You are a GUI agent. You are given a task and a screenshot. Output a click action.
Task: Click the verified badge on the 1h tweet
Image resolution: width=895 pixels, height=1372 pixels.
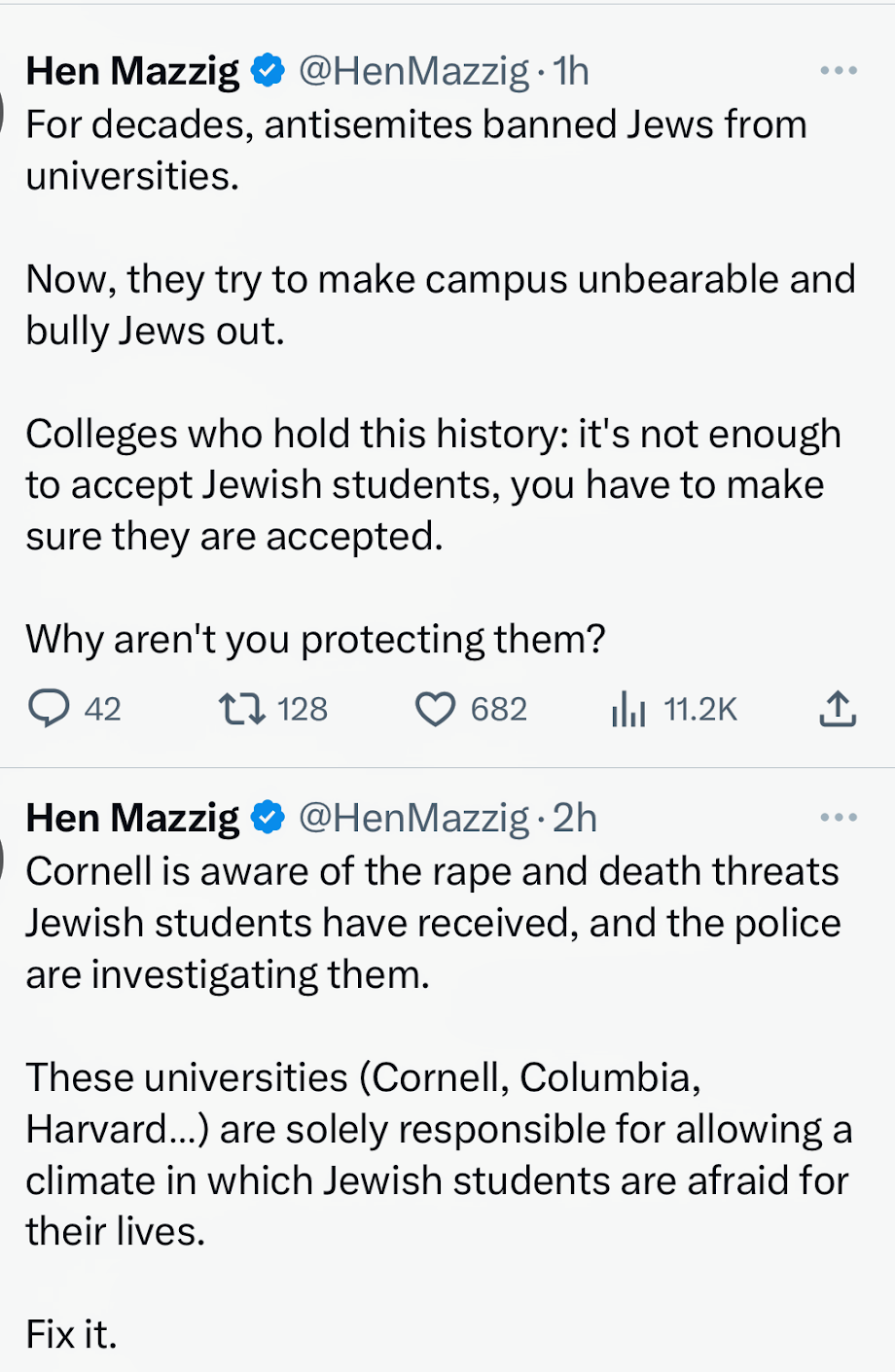tap(268, 71)
